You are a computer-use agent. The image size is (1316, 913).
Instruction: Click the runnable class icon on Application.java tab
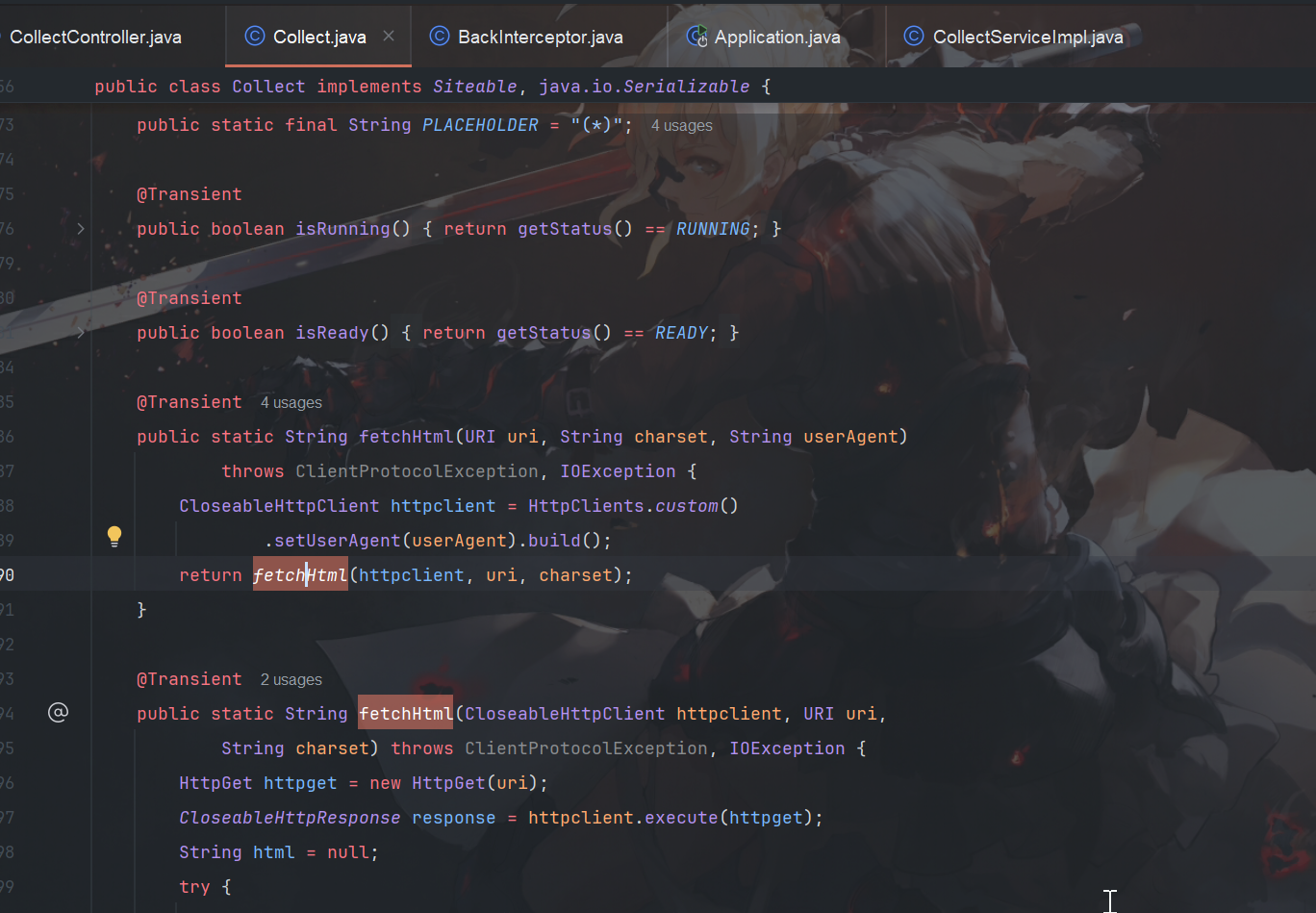click(x=696, y=37)
